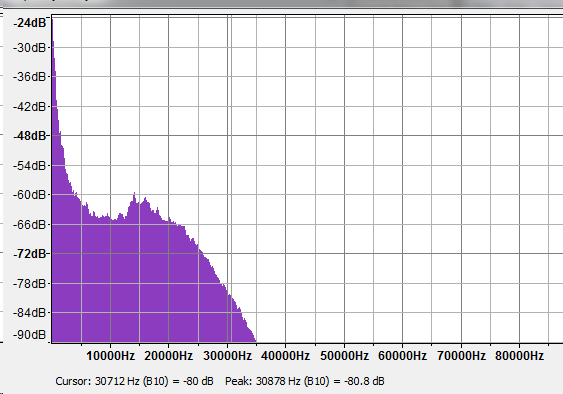
Task: Click the Peak 30878 Hz readout text
Action: 304,381
